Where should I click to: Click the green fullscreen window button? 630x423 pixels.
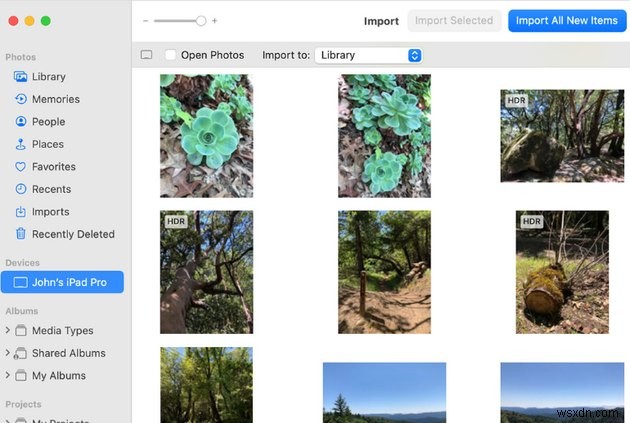point(46,21)
